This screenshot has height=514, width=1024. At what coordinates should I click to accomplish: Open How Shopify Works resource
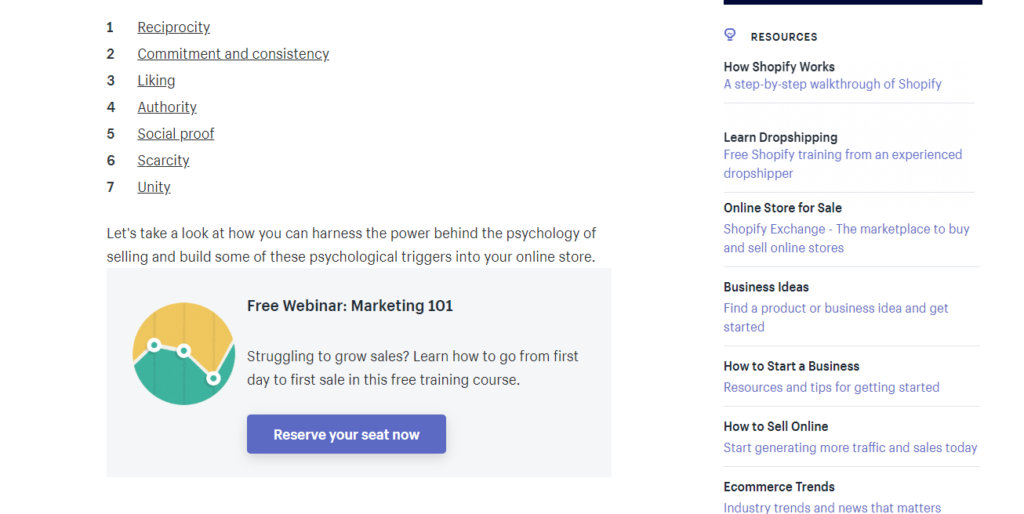click(779, 66)
